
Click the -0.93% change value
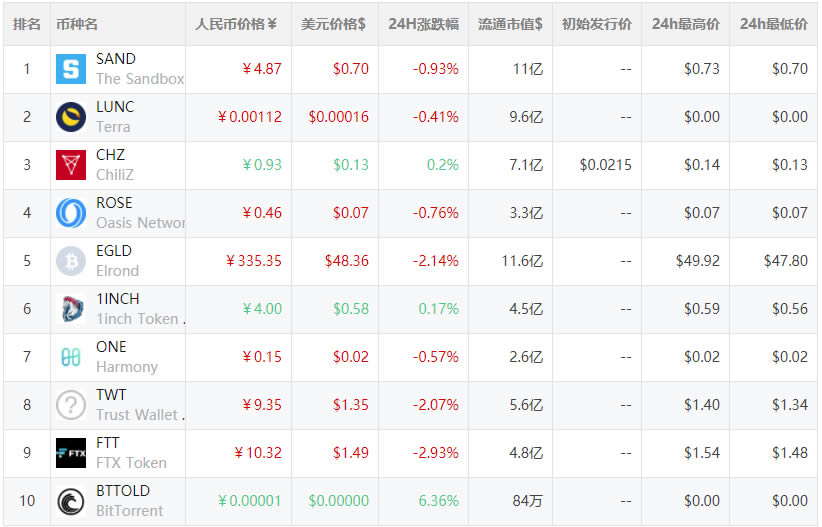[435, 69]
